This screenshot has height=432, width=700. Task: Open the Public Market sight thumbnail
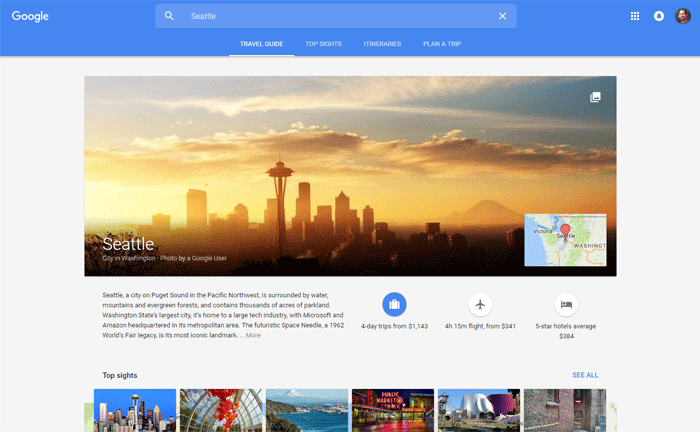pyautogui.click(x=393, y=410)
